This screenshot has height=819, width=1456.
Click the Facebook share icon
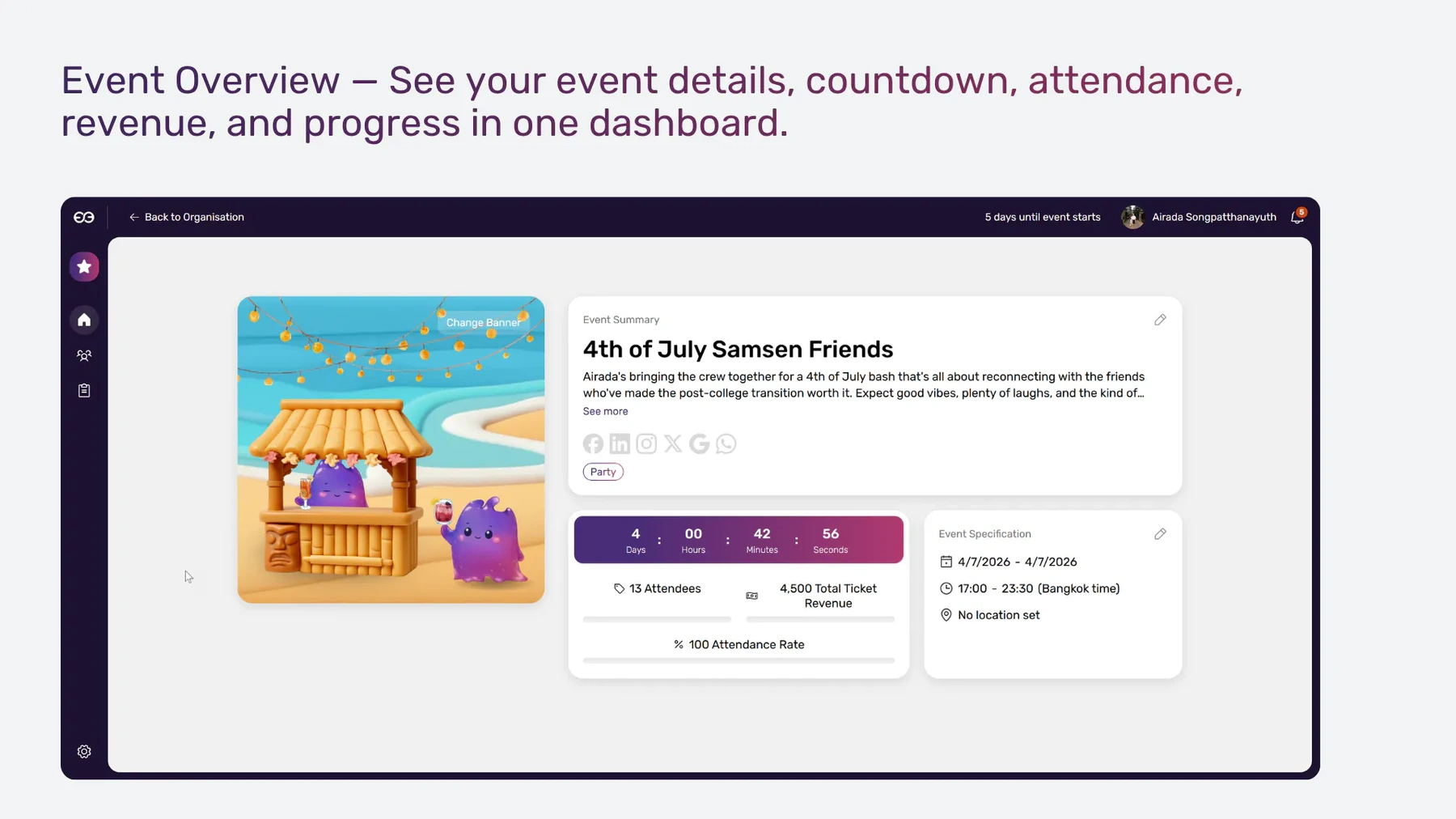(x=593, y=443)
